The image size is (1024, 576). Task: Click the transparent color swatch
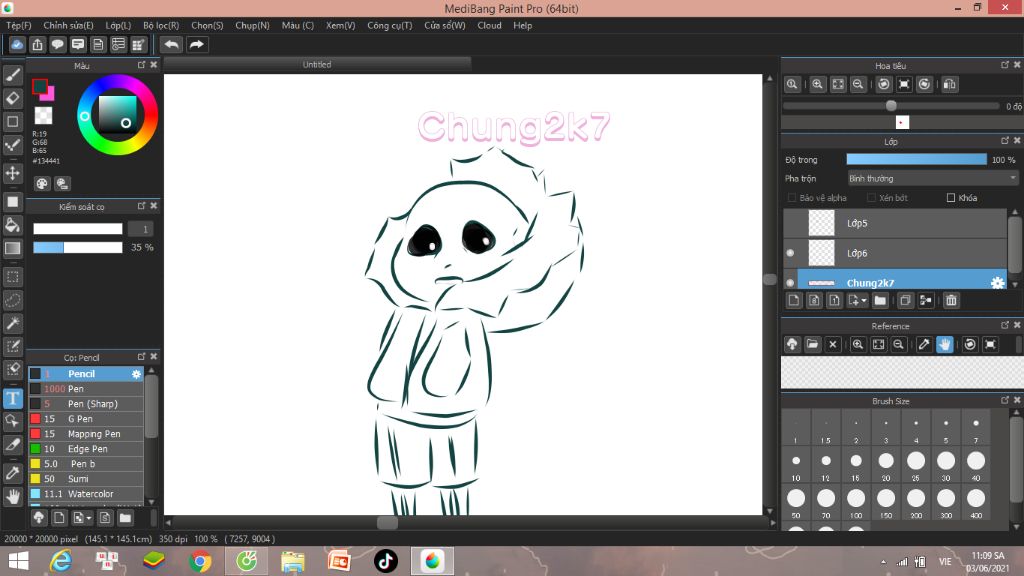point(43,116)
